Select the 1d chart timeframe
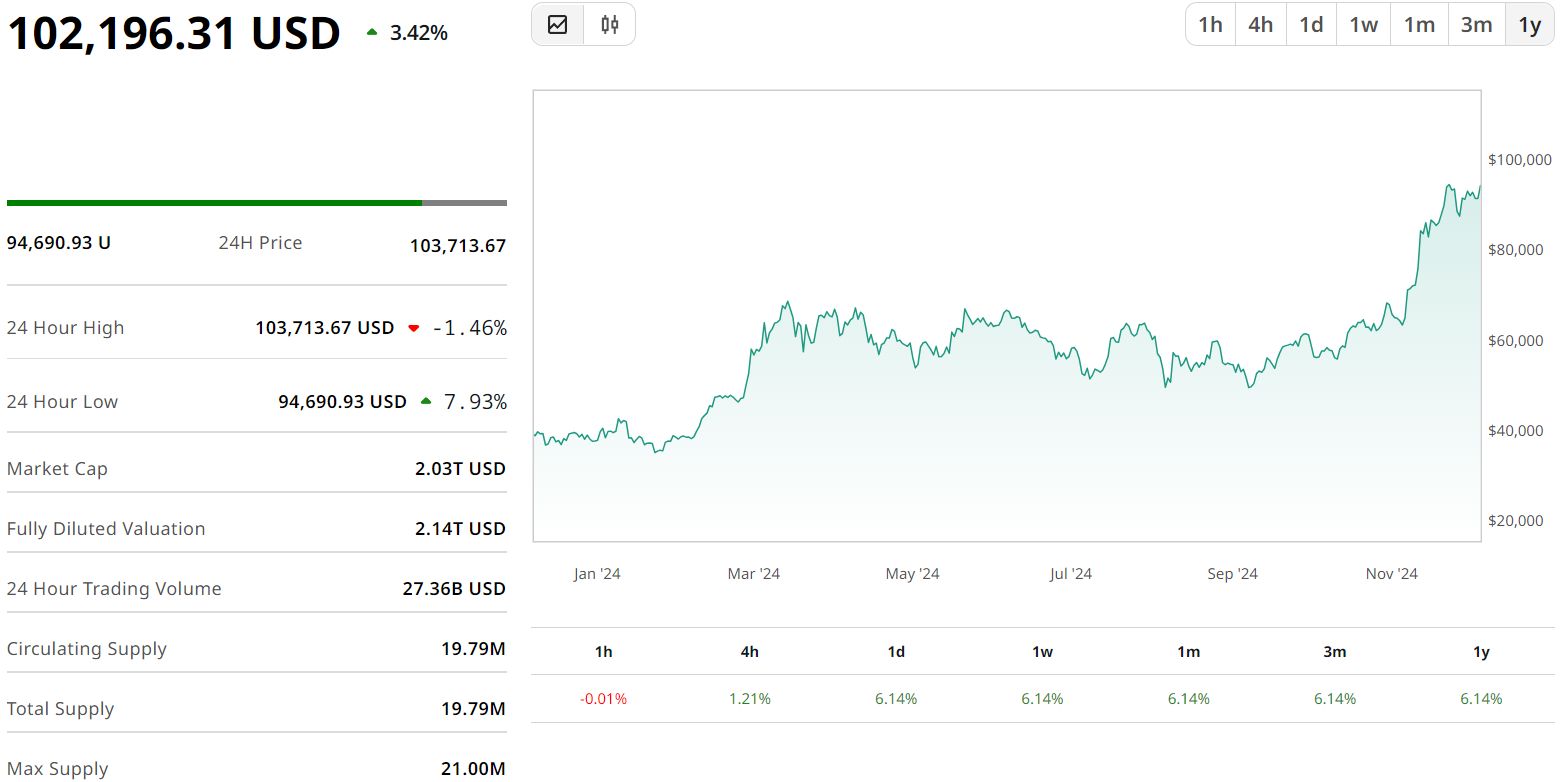1565x782 pixels. coord(1311,25)
